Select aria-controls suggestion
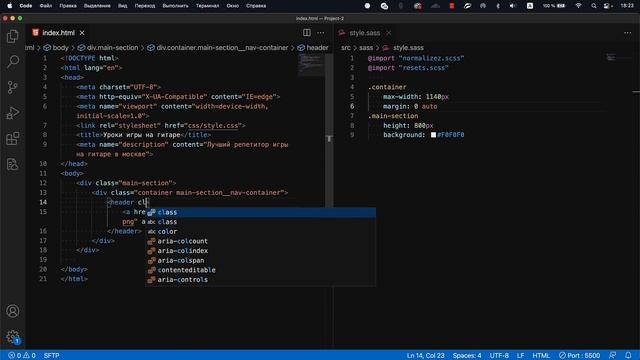This screenshot has width=640, height=360. 260,280
